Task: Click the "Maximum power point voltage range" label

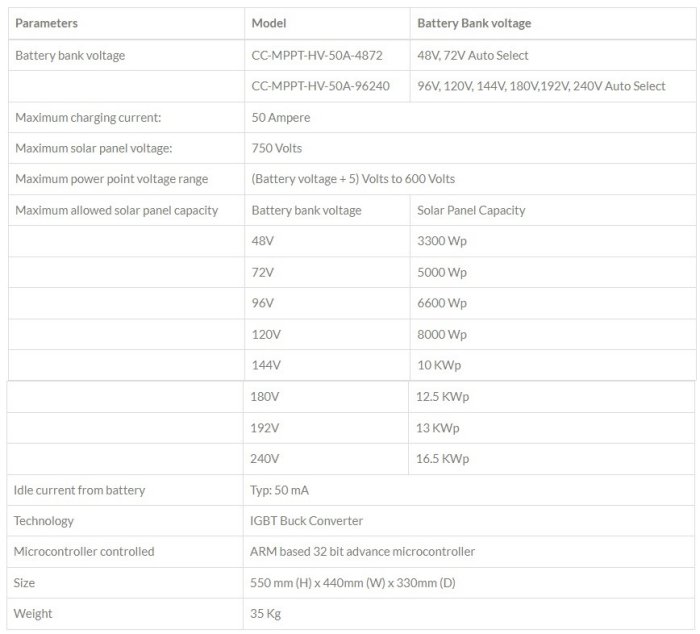Action: click(x=112, y=179)
